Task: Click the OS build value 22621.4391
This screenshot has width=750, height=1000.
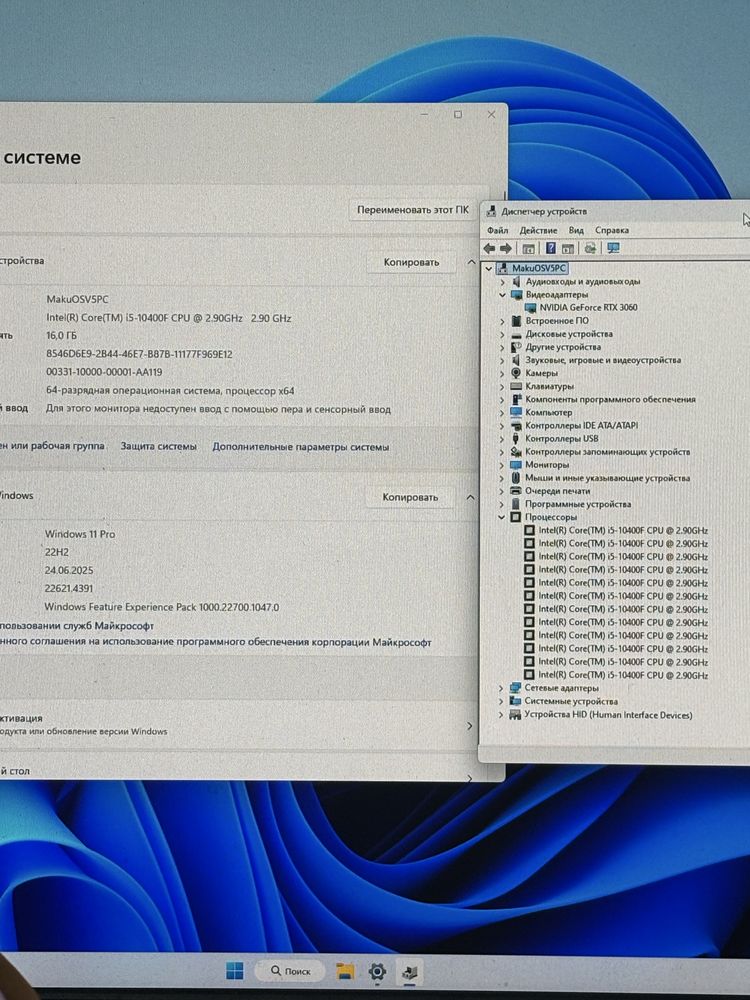Action: pyautogui.click(x=68, y=589)
